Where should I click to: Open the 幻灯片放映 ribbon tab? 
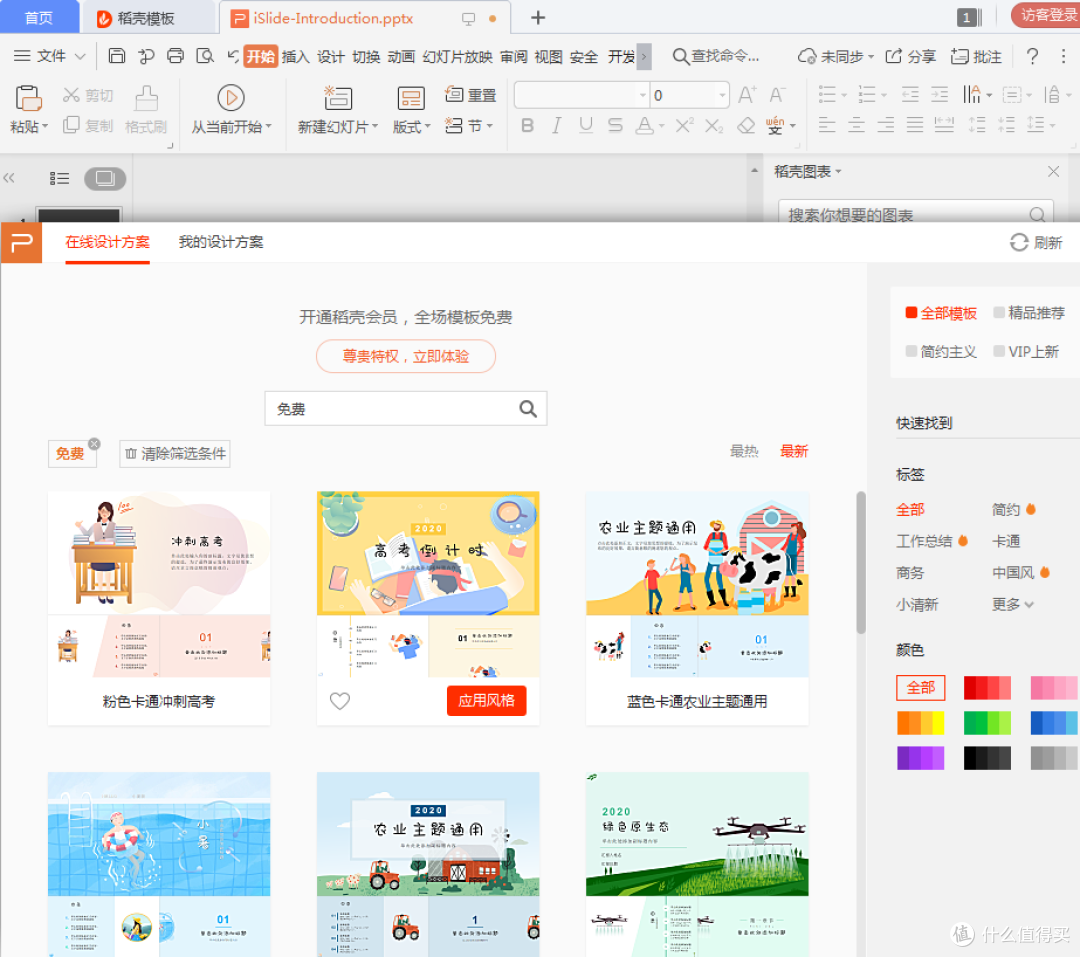(x=457, y=56)
